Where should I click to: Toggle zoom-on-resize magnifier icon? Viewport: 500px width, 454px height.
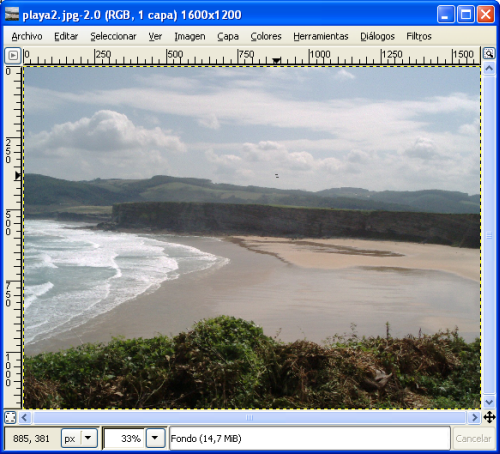489,54
